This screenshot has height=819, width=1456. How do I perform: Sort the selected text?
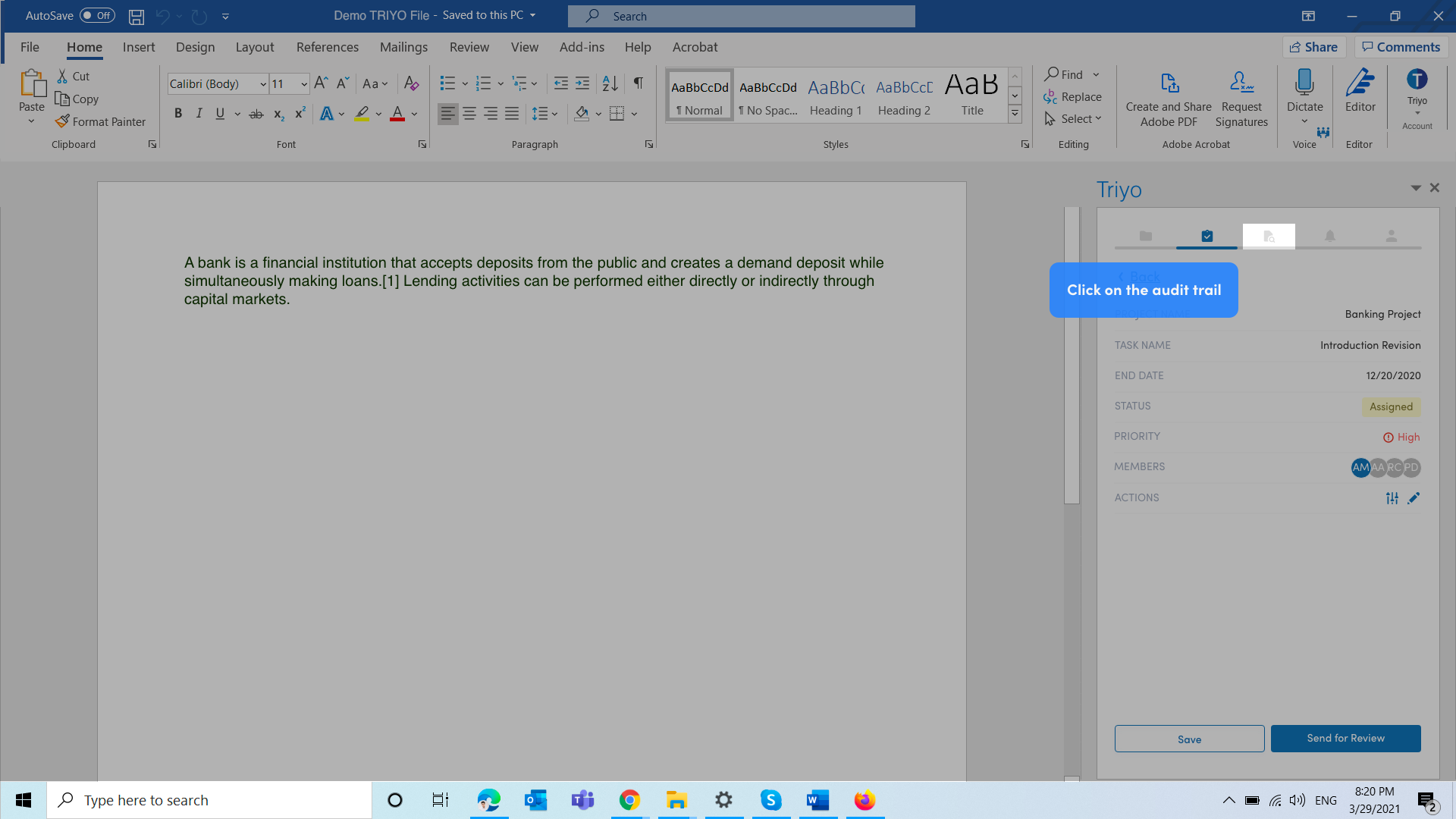[x=610, y=83]
